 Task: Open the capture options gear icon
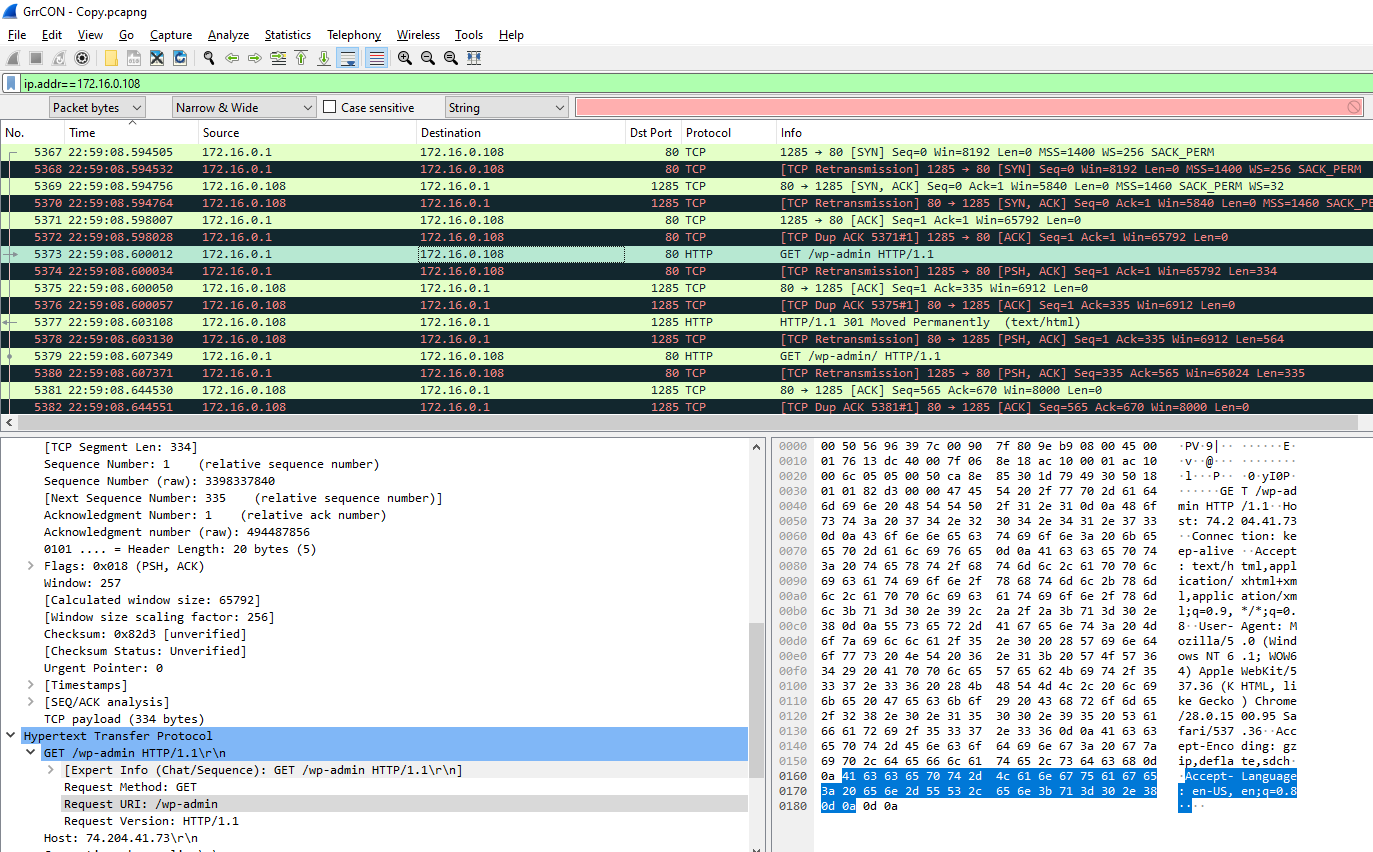click(x=82, y=58)
